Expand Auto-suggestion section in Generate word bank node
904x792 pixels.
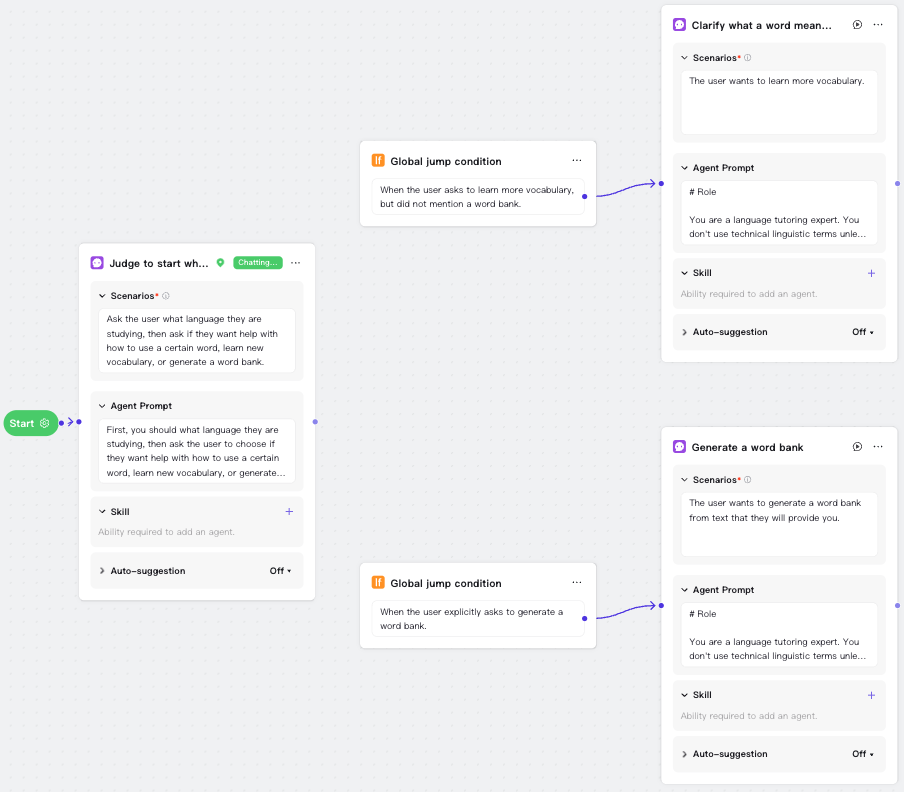[684, 754]
